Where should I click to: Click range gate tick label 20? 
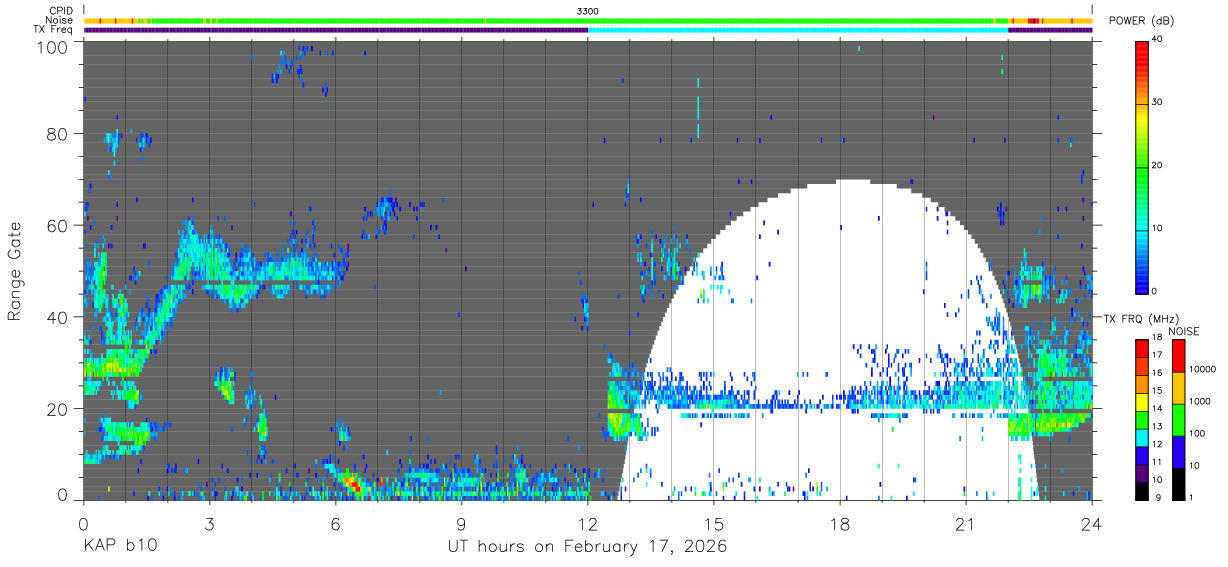[56, 409]
